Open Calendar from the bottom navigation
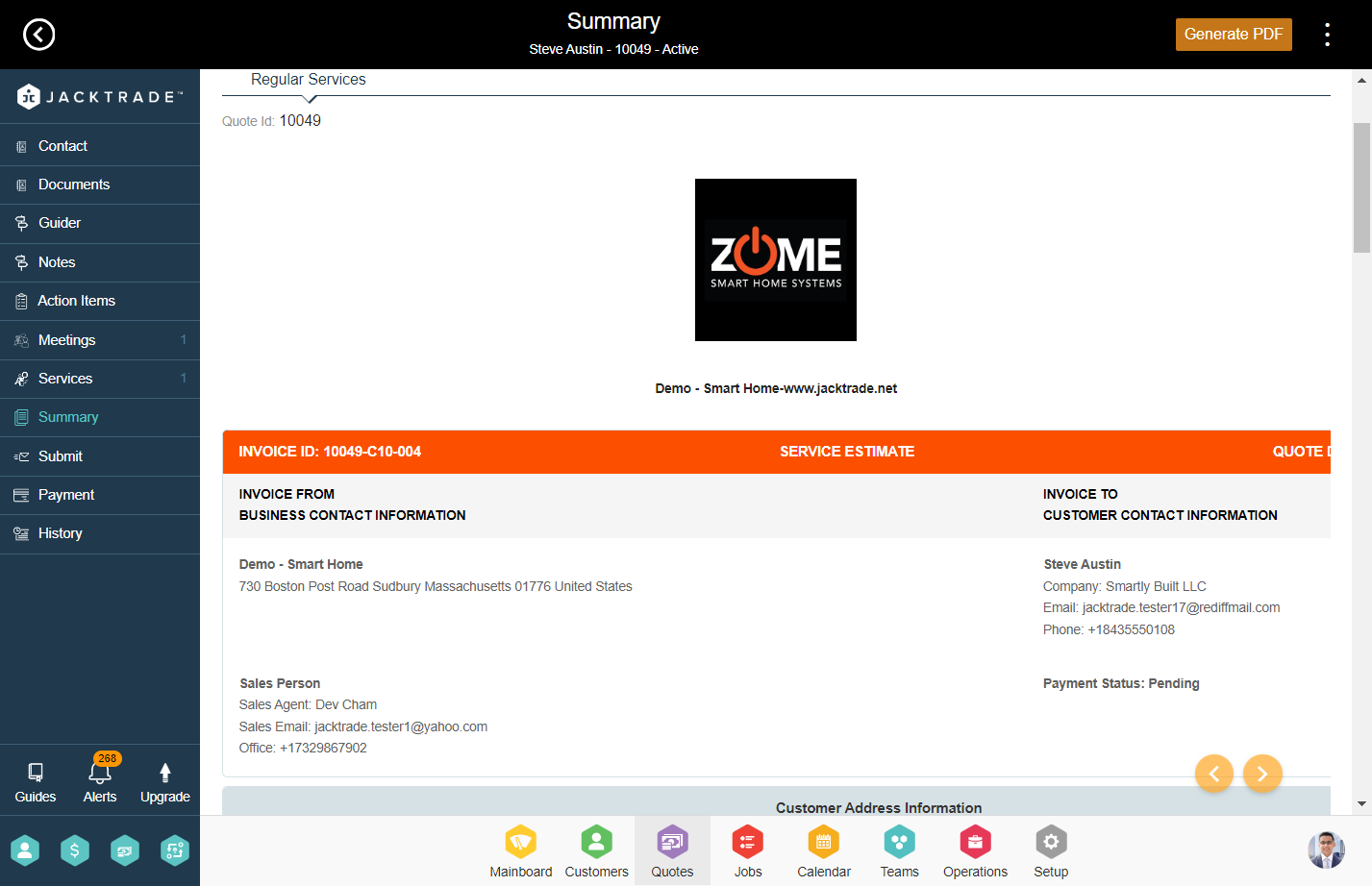Viewport: 1372px width, 886px height. 824,851
